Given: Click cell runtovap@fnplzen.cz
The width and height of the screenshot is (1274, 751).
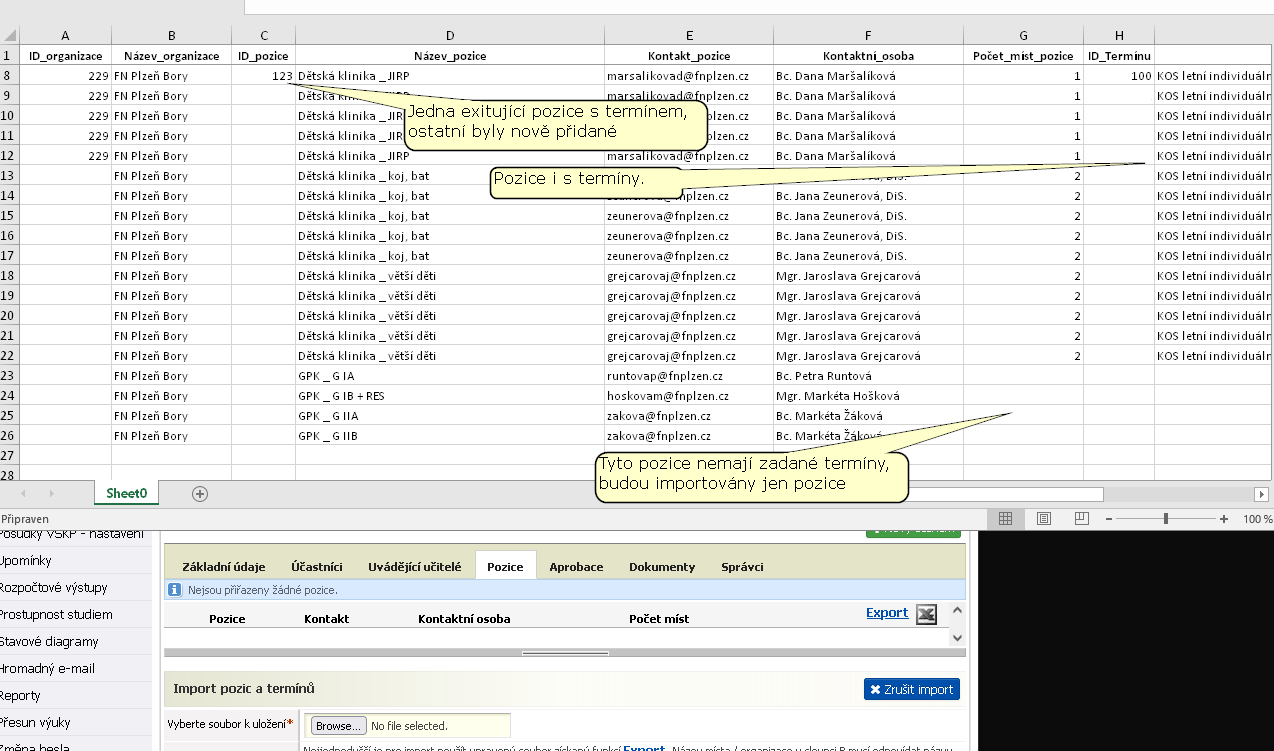Looking at the screenshot, I should [689, 375].
